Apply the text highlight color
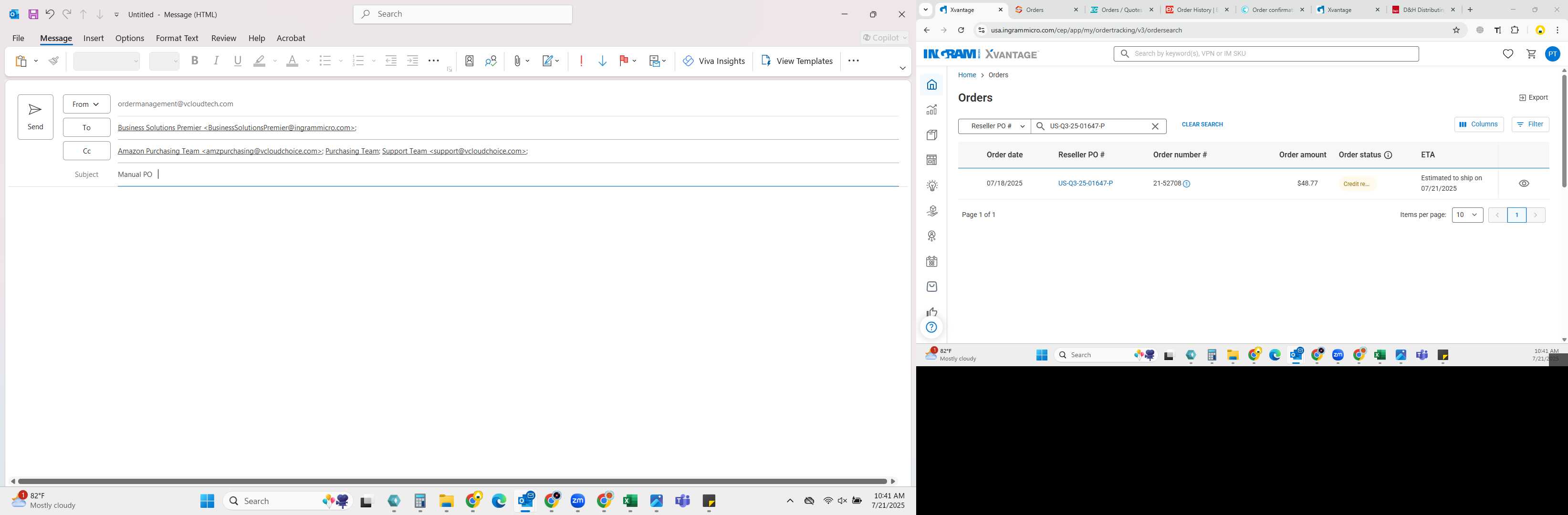The width and height of the screenshot is (1568, 515). pos(259,61)
